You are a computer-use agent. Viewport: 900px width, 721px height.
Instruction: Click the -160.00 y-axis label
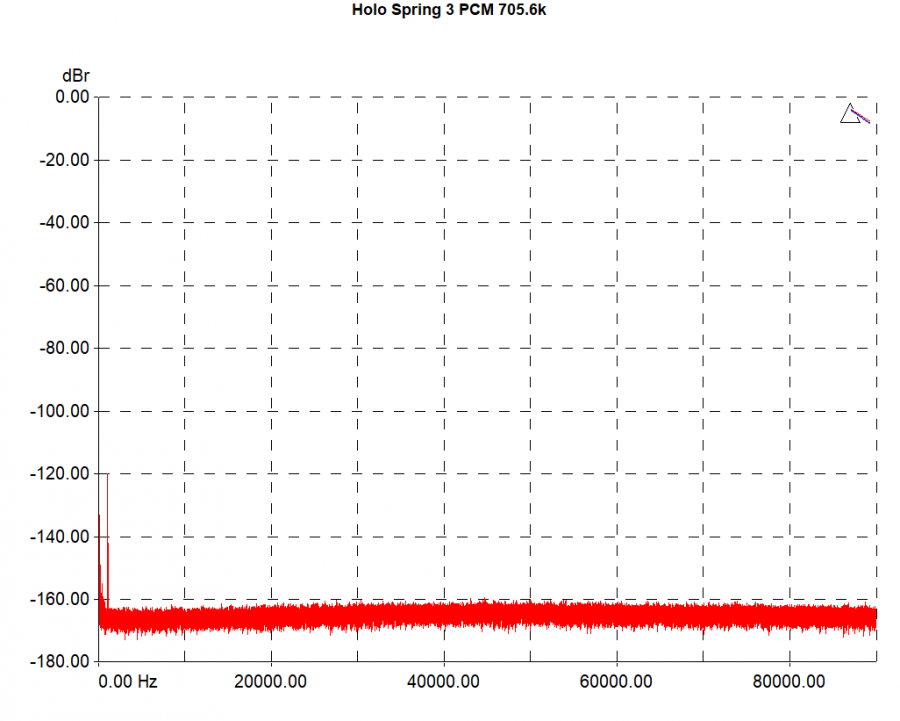point(60,599)
